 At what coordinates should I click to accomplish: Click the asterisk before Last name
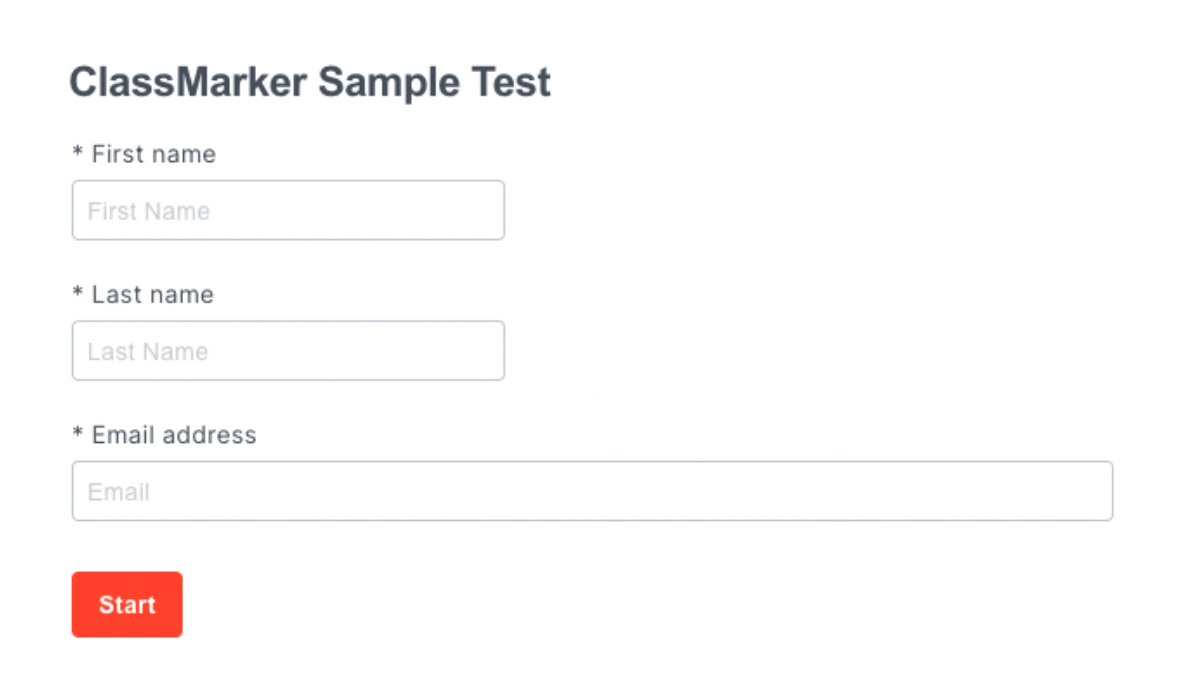click(78, 295)
